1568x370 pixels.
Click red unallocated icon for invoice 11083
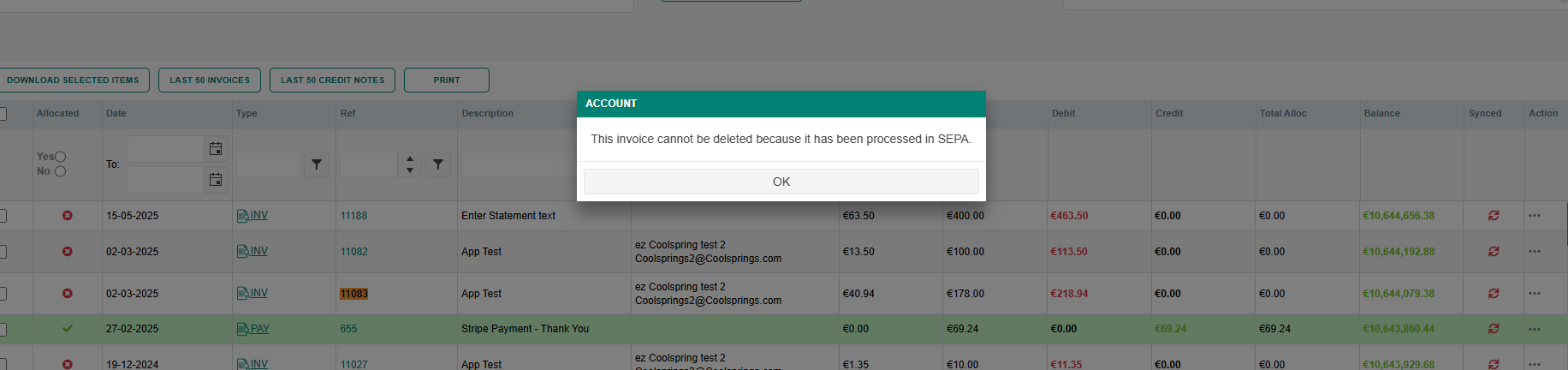(68, 294)
